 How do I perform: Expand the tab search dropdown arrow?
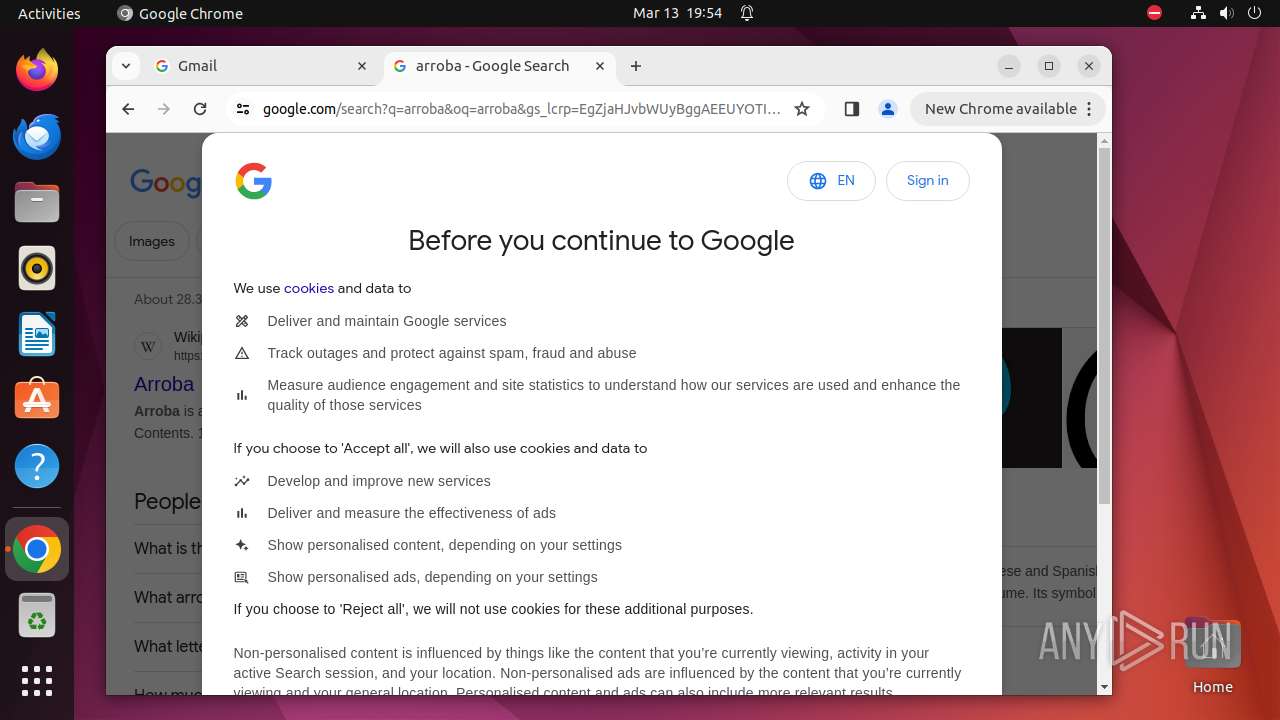126,66
